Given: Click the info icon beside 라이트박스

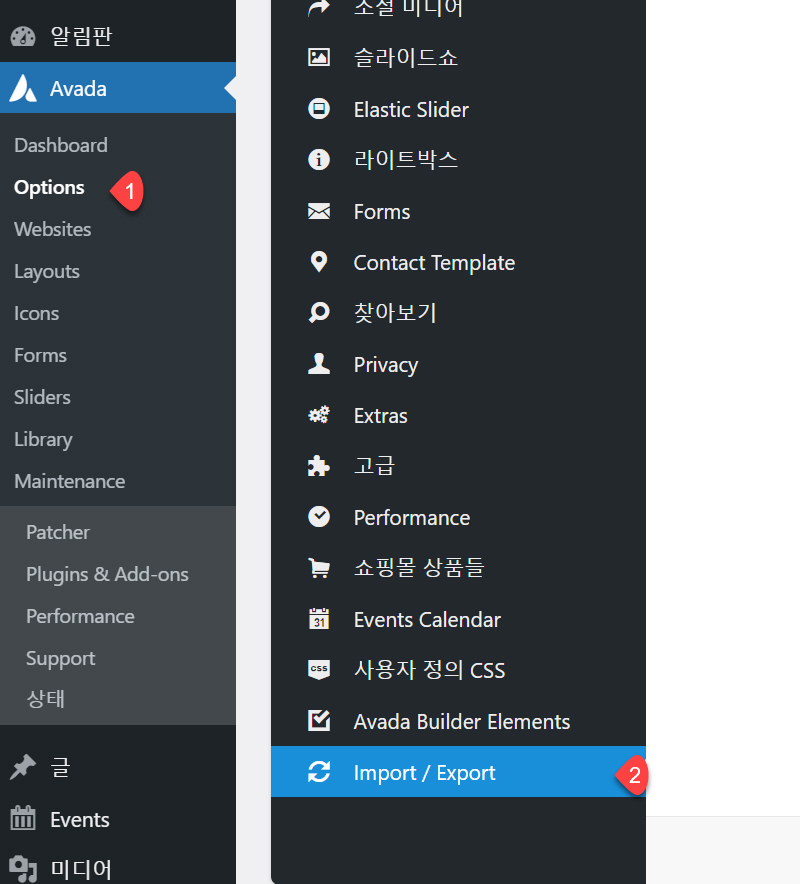Looking at the screenshot, I should (x=319, y=160).
